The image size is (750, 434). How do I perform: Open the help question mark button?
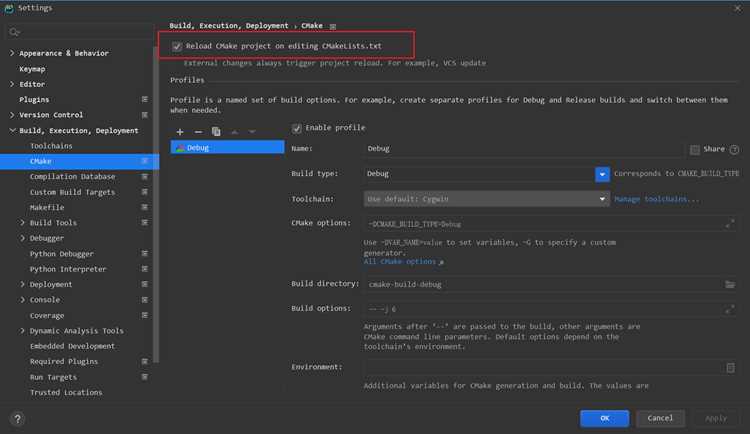(18, 419)
